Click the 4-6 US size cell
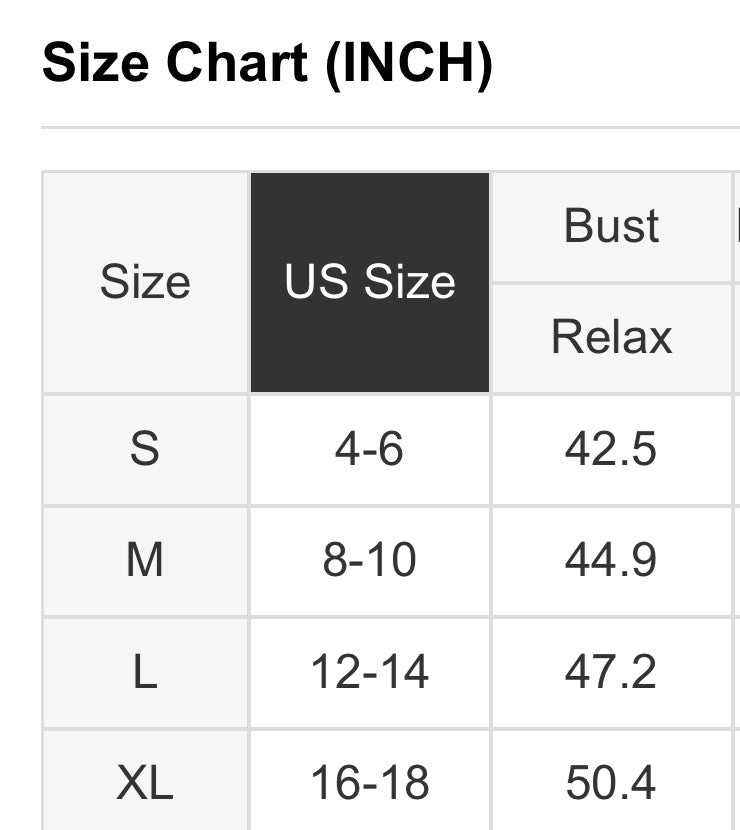Image resolution: width=740 pixels, height=830 pixels. point(370,450)
